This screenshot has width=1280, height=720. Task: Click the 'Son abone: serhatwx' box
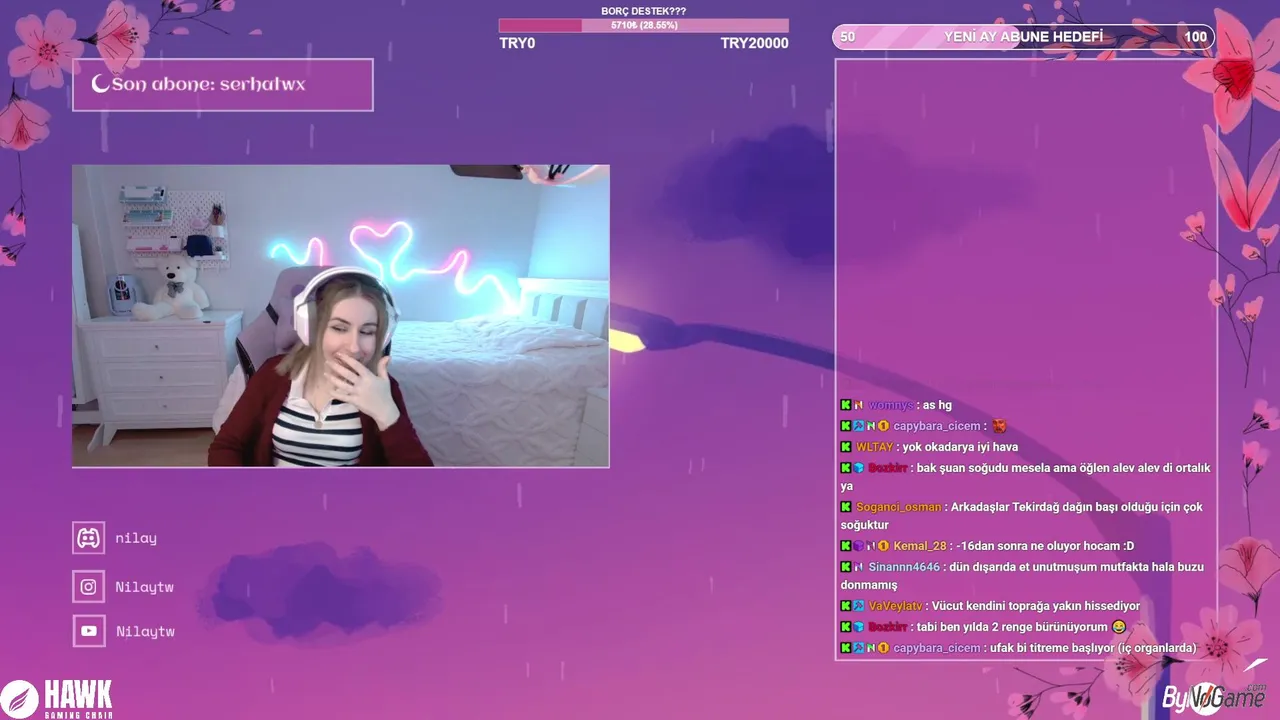click(223, 84)
